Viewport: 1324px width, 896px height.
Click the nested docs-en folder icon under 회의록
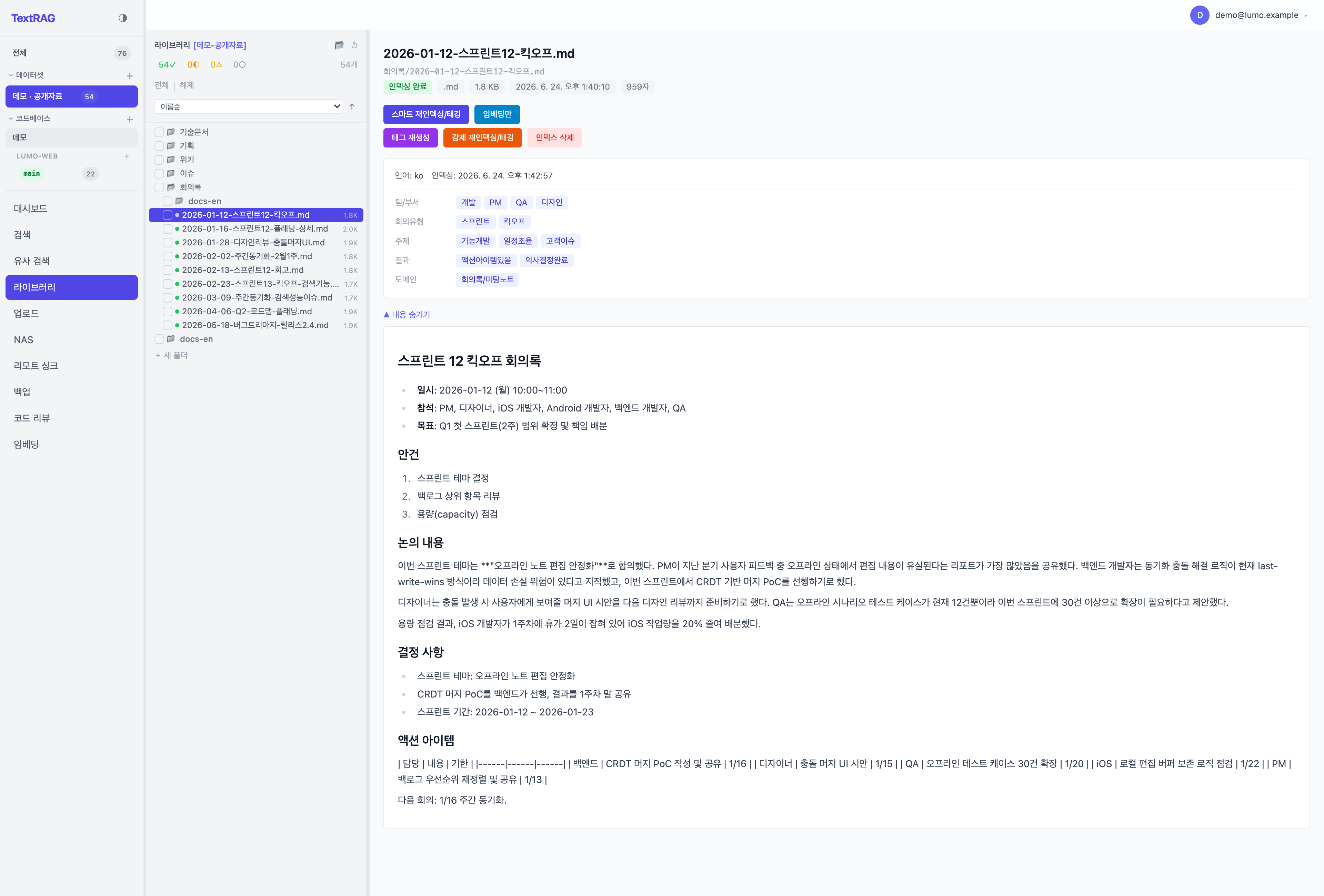[x=179, y=201]
